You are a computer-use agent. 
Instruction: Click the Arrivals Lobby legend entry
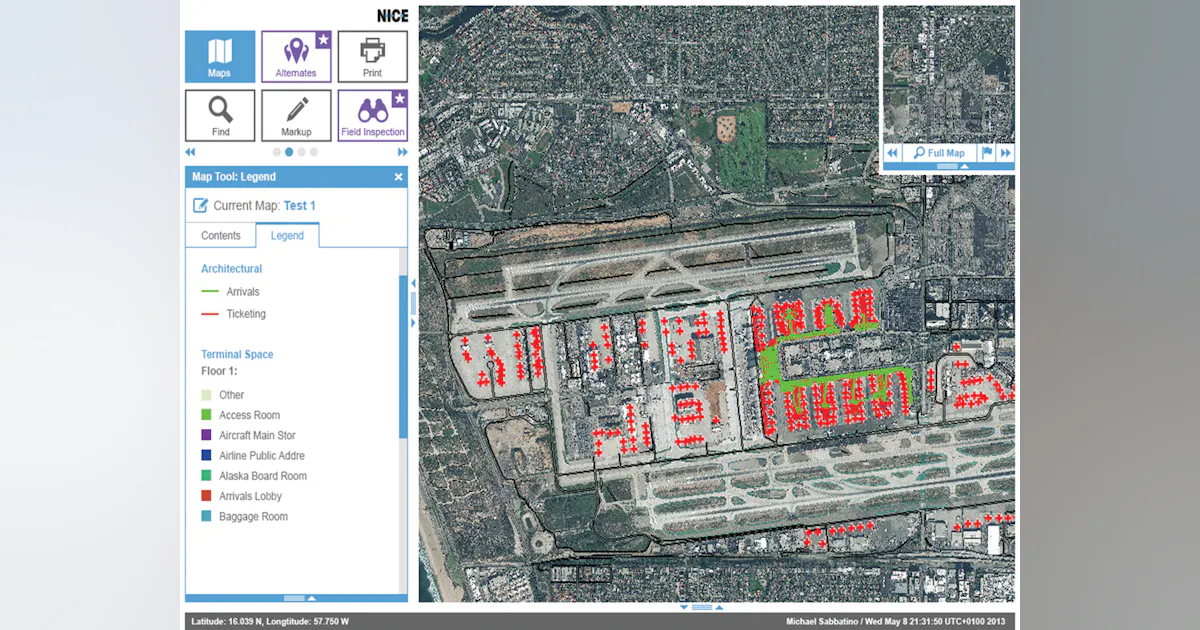[242, 496]
